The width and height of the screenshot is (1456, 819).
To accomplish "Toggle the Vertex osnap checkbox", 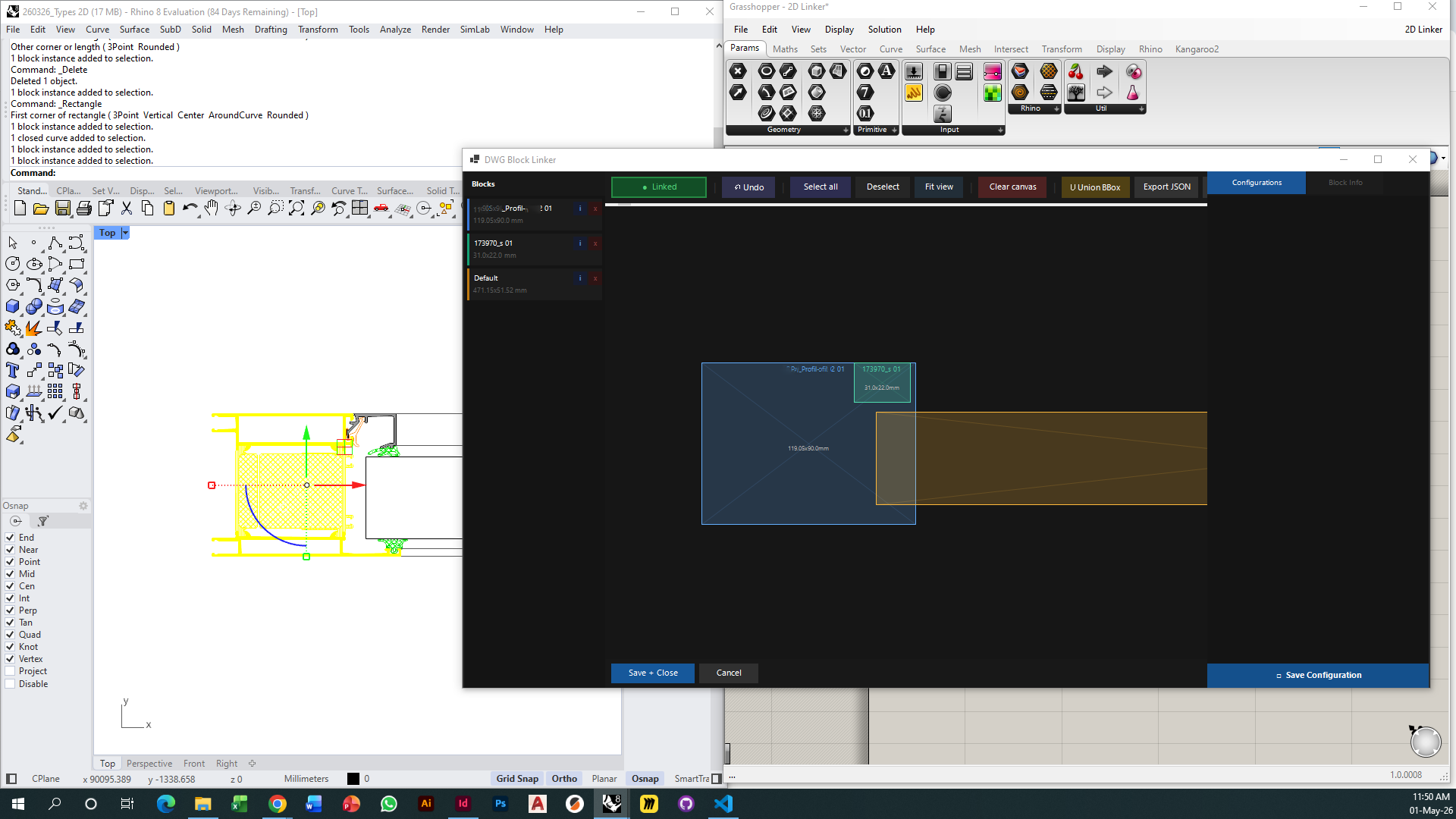I will coord(10,659).
